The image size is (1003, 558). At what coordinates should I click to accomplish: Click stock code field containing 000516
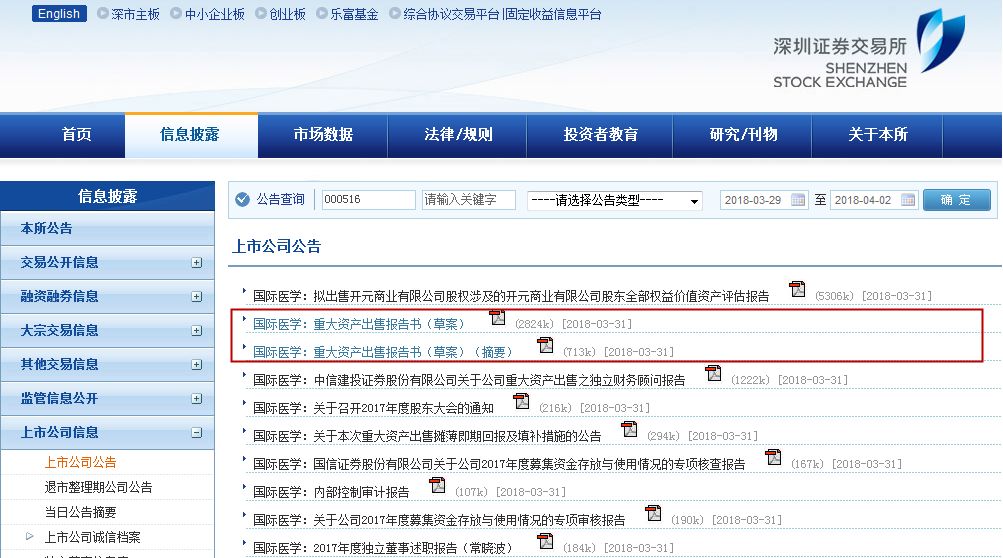click(x=368, y=200)
